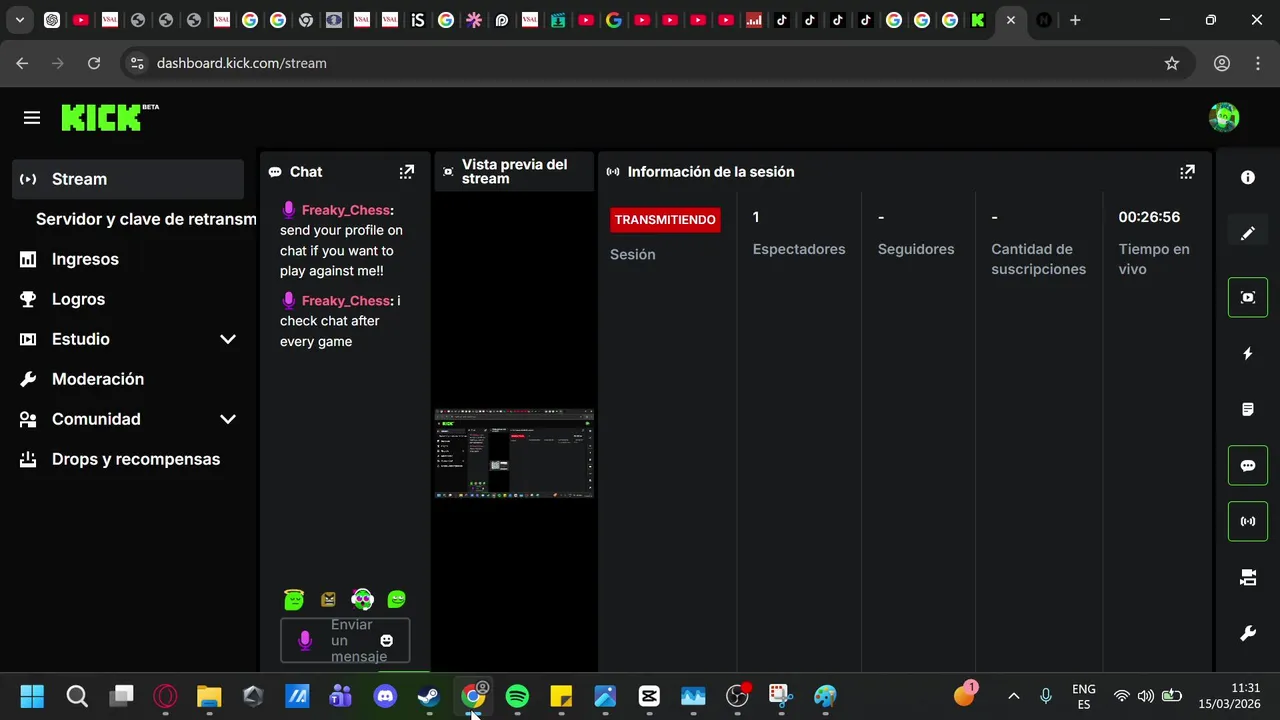Expand the Estudio section chevron
Image resolution: width=1280 pixels, height=720 pixels.
click(228, 339)
